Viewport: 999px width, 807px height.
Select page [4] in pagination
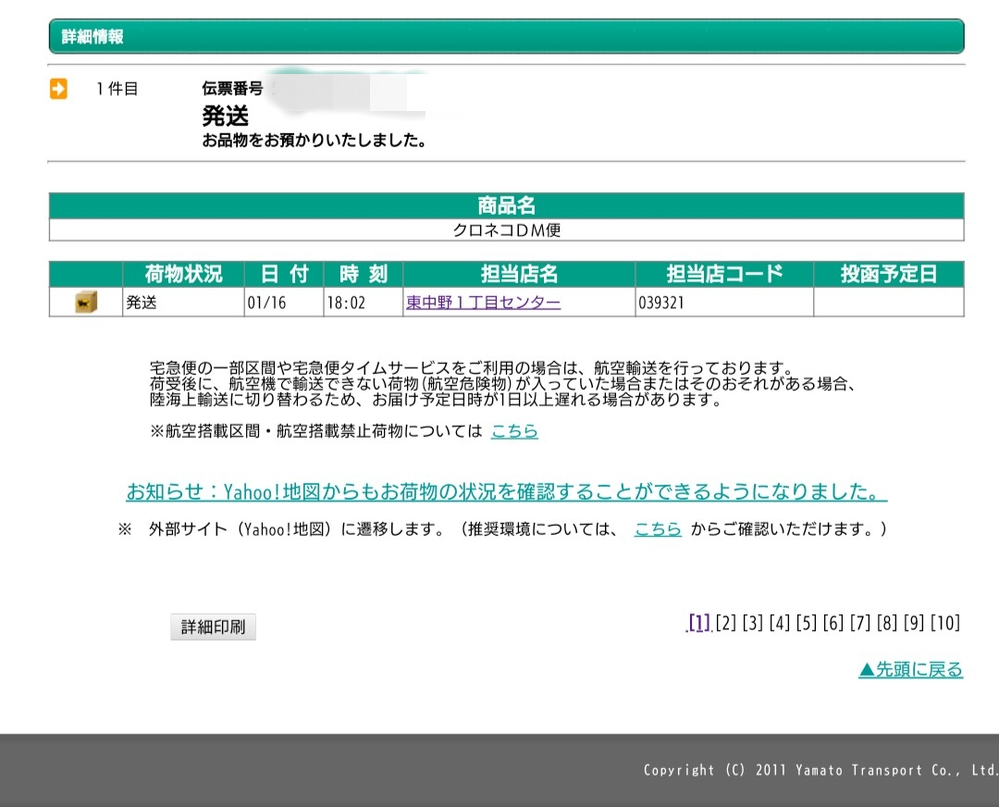780,623
